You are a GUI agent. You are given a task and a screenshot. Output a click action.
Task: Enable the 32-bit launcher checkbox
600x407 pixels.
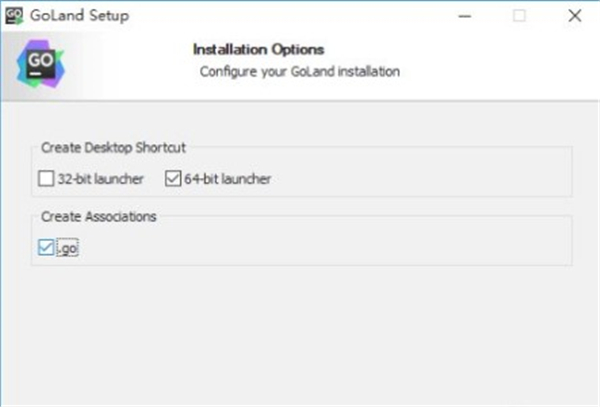point(46,180)
